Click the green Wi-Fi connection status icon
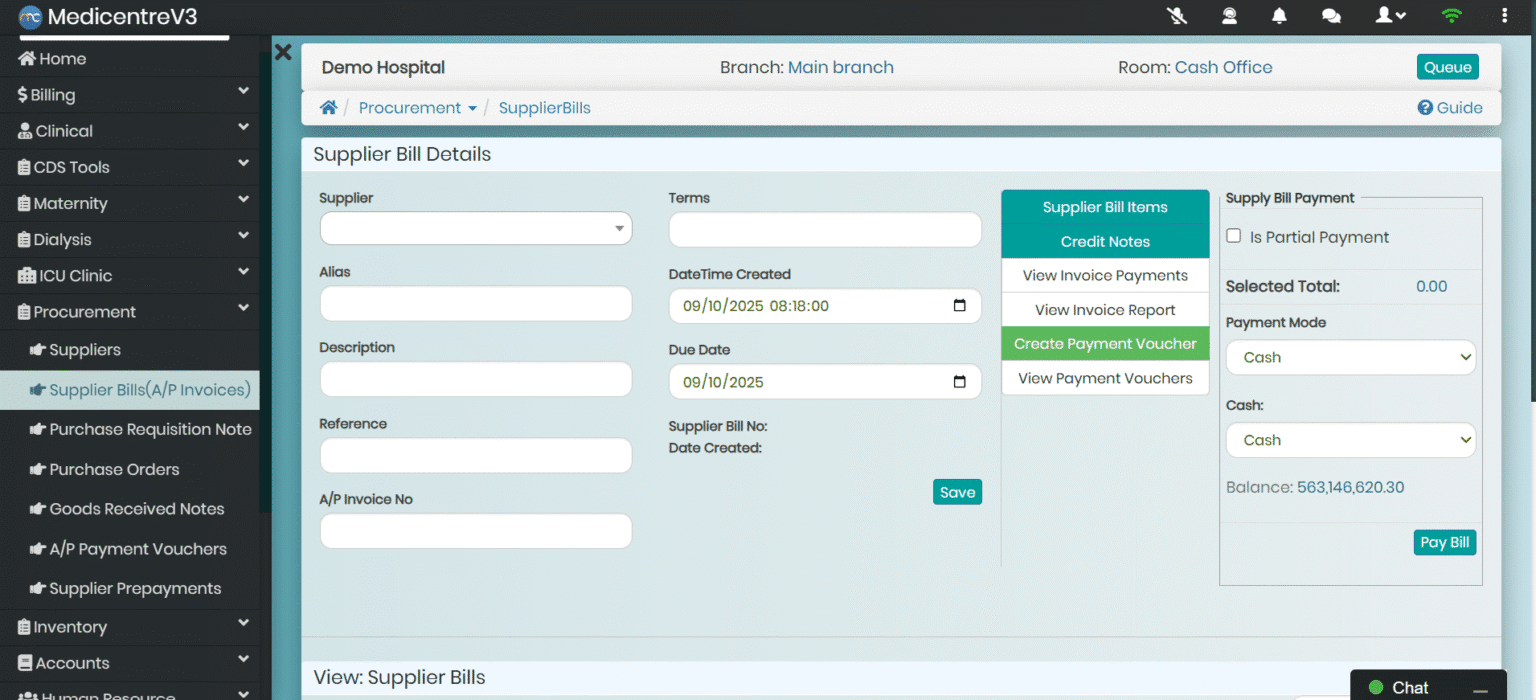The width and height of the screenshot is (1536, 700). click(x=1450, y=15)
